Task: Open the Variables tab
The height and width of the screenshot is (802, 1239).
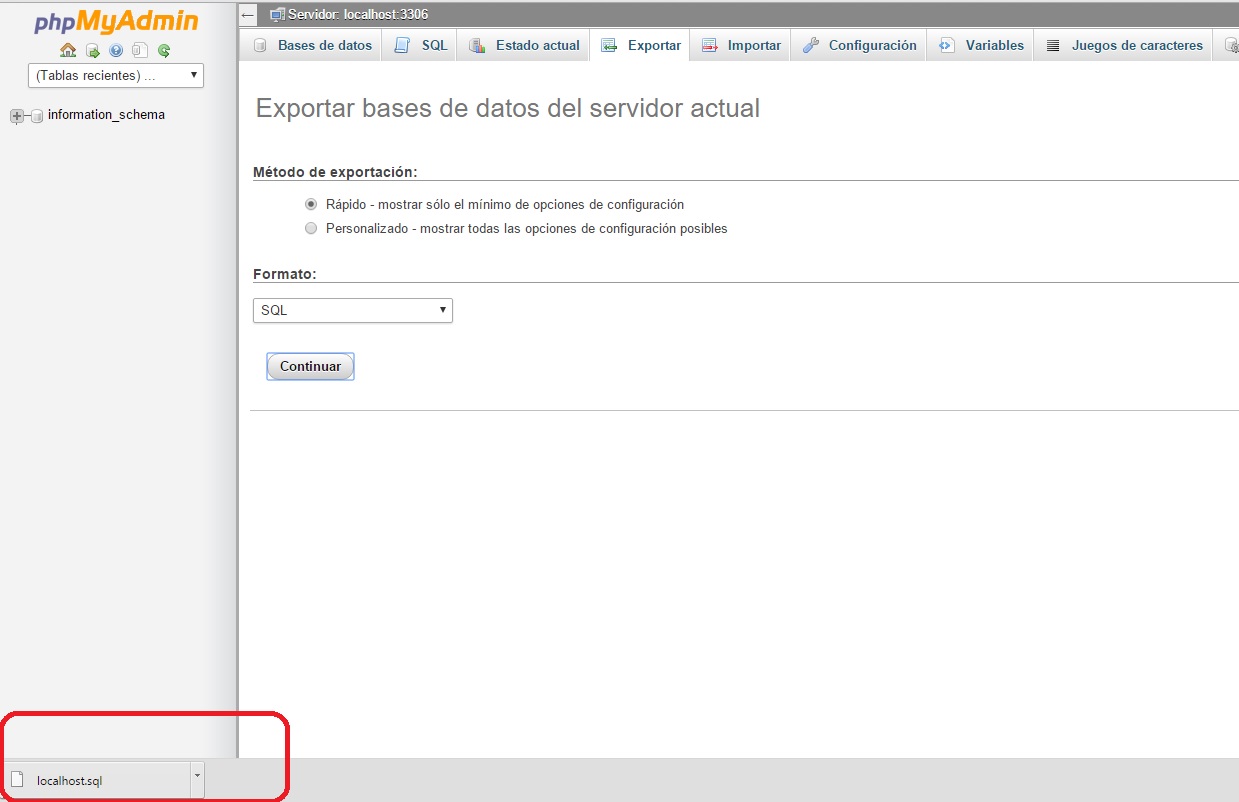Action: click(x=981, y=45)
